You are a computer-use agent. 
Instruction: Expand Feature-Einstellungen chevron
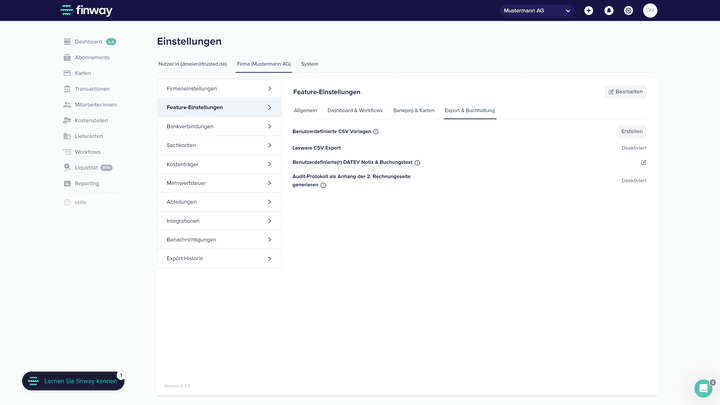(270, 107)
